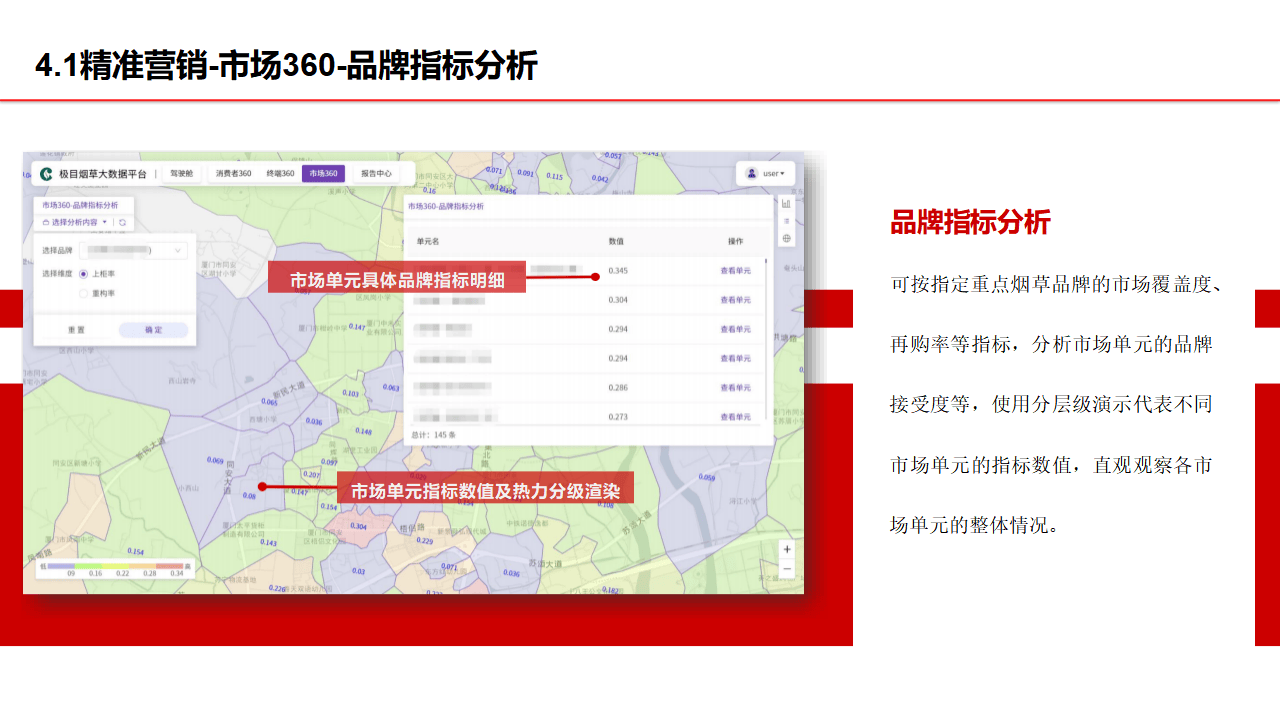Click the map value label 0.069
The width and height of the screenshot is (1280, 720).
215,461
